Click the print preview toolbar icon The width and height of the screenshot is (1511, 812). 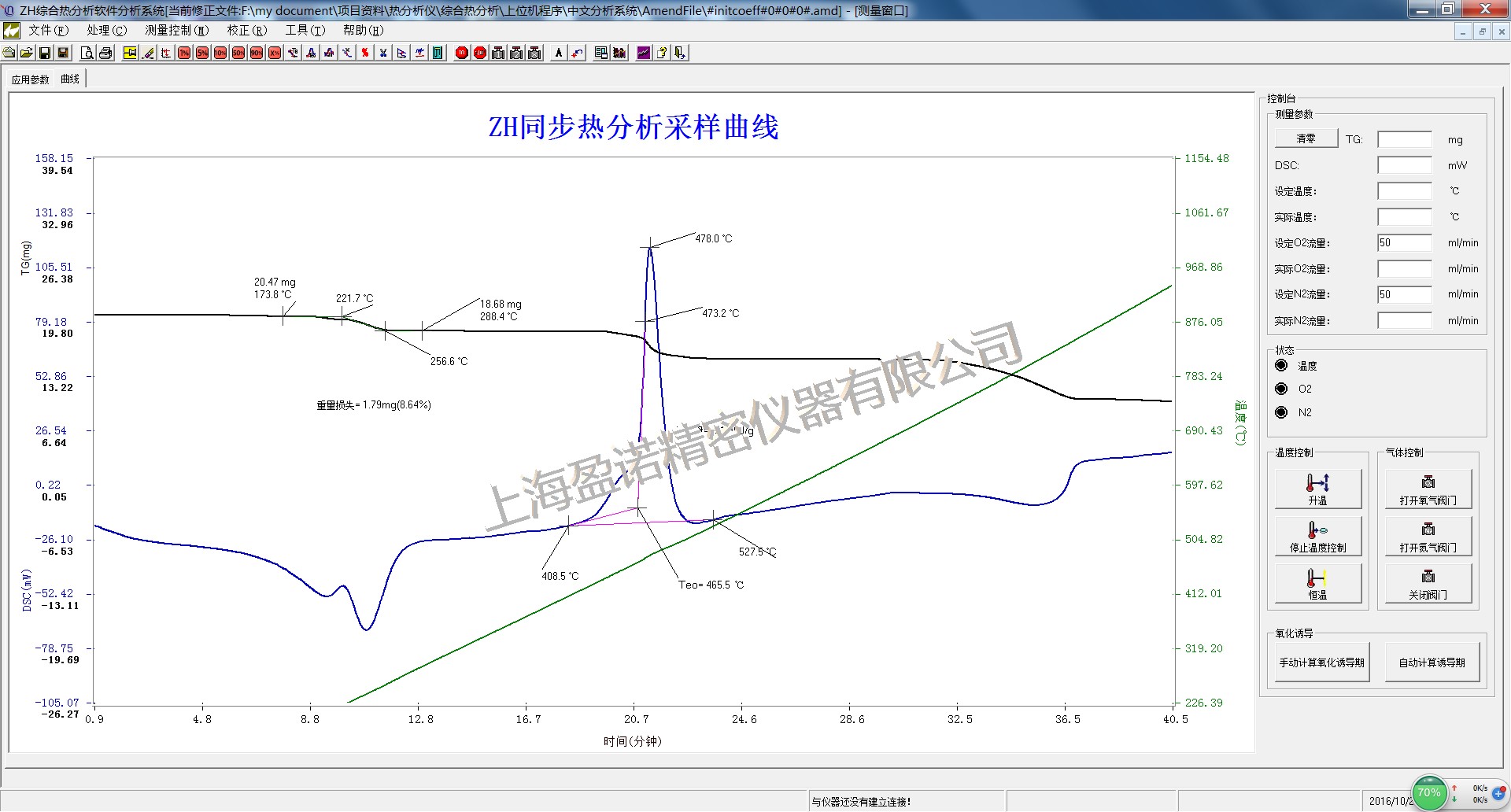(87, 53)
